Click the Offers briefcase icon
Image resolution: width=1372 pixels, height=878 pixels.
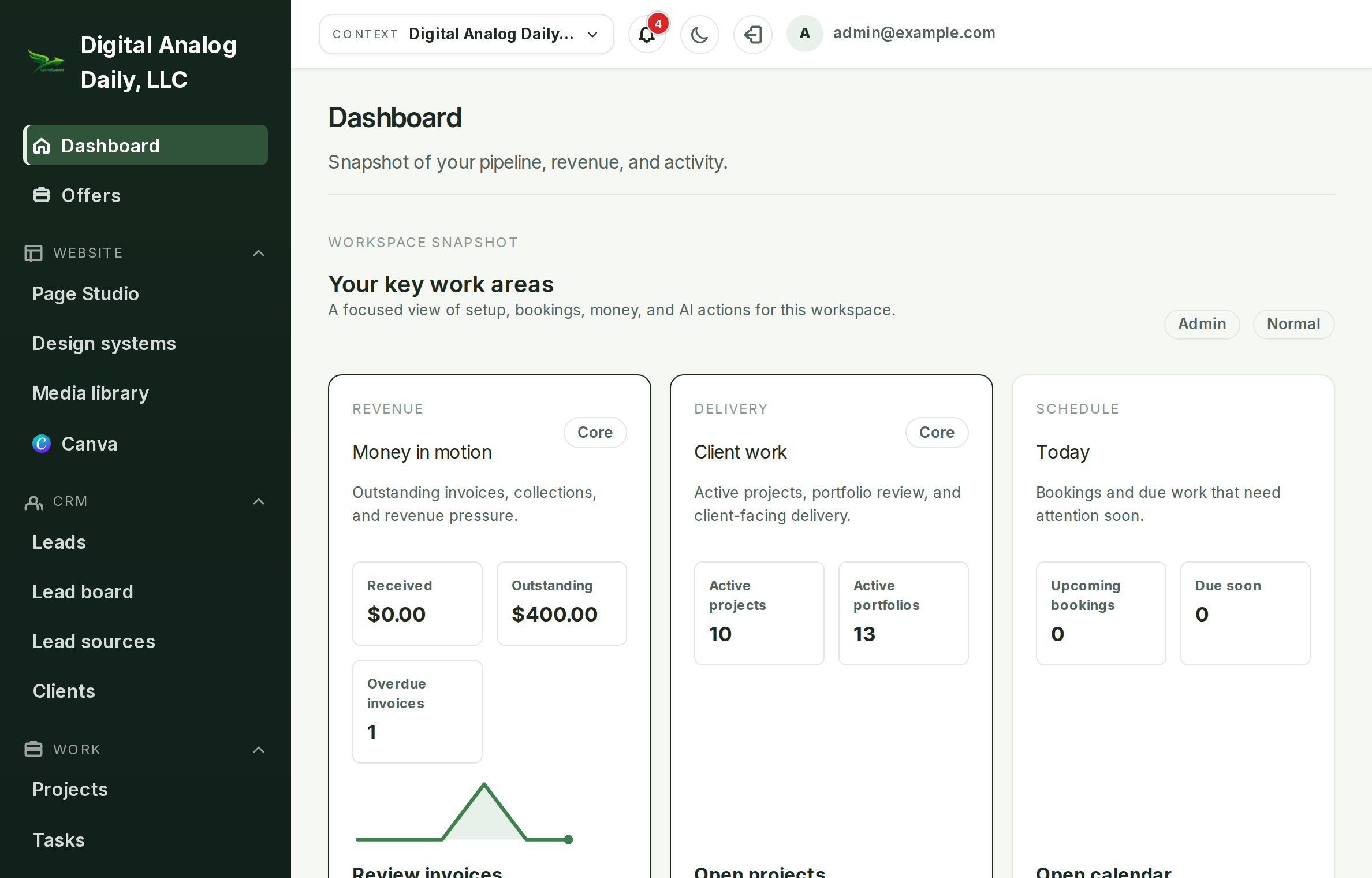(x=42, y=195)
